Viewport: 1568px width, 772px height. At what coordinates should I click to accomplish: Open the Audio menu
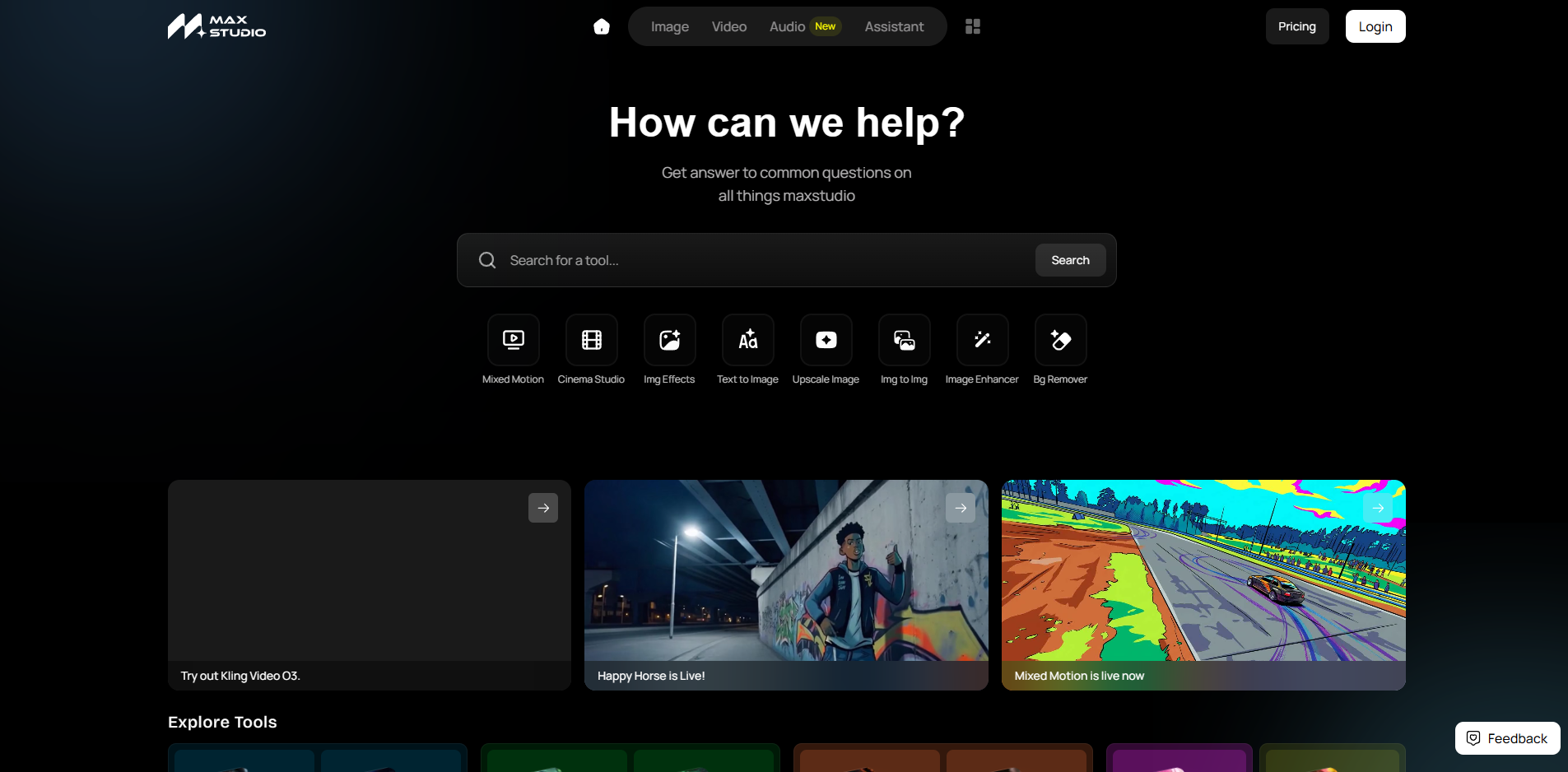(787, 26)
